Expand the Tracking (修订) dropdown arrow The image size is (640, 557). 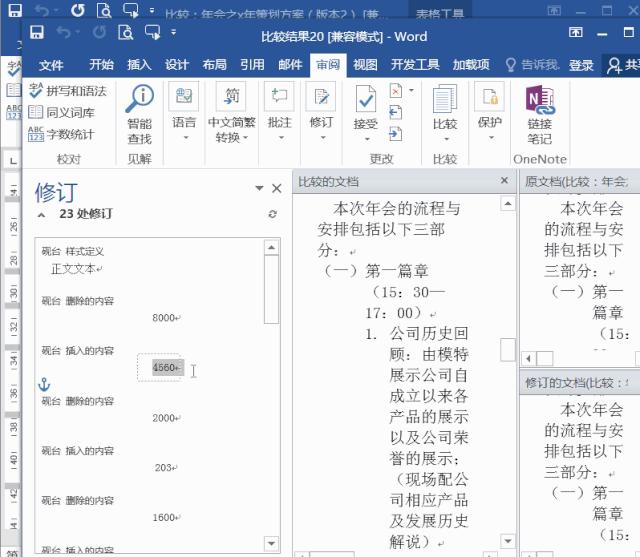coord(323,138)
